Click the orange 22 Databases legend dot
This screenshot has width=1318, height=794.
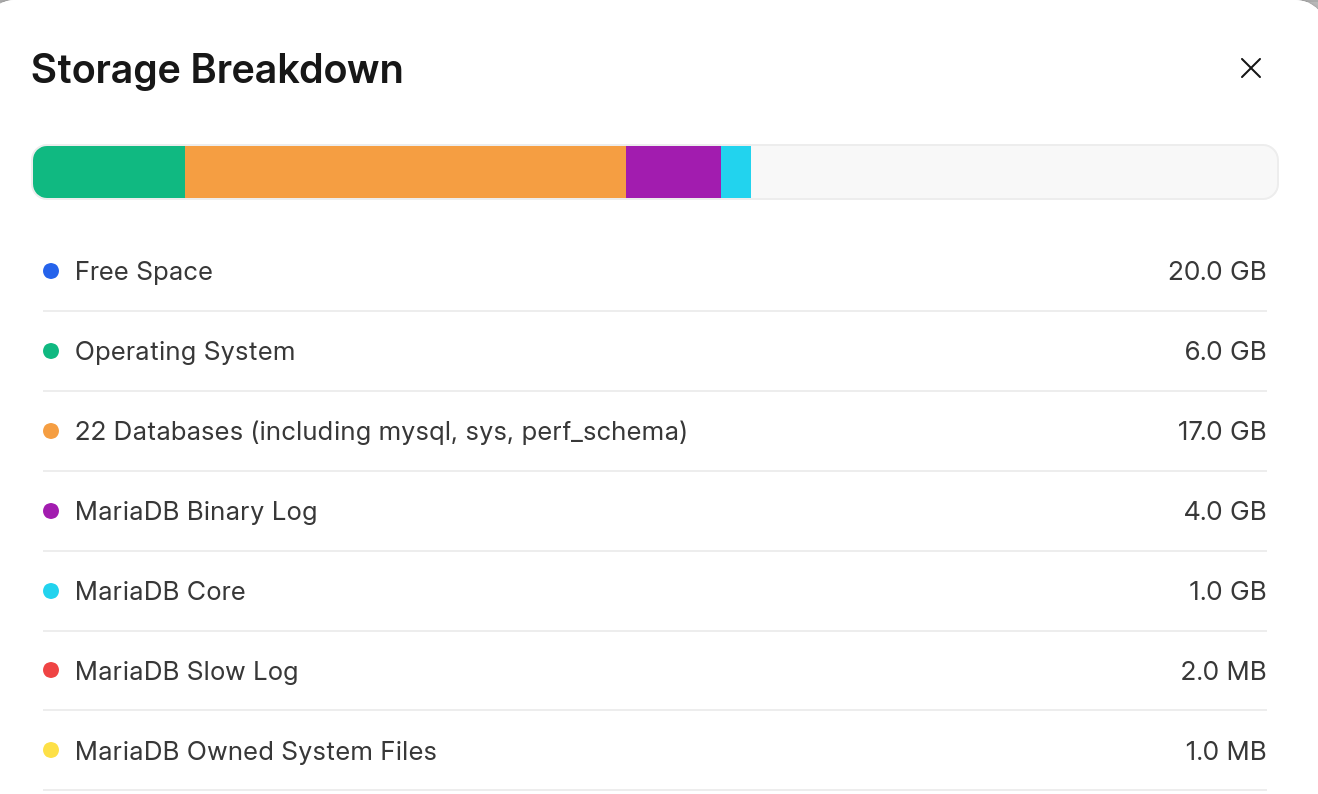pyautogui.click(x=51, y=431)
